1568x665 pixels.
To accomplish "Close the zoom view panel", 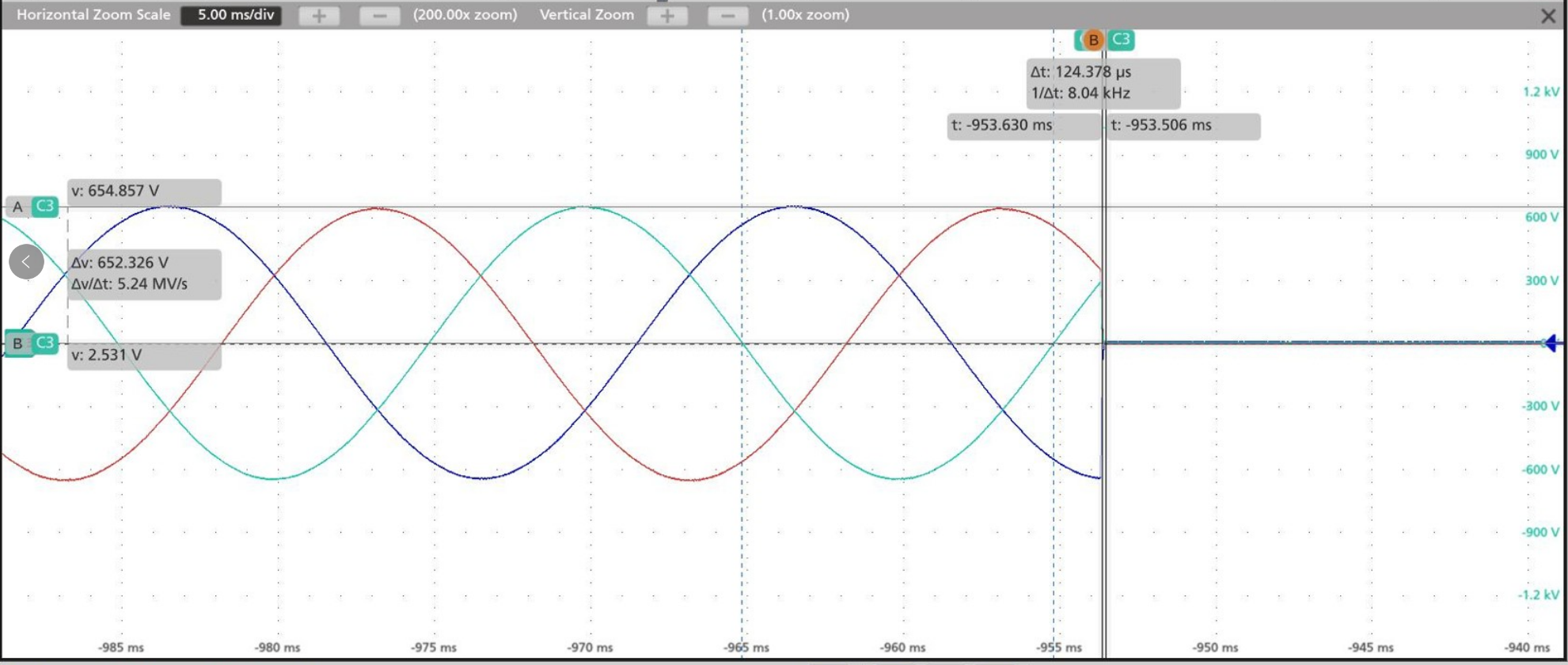I will click(x=1548, y=16).
